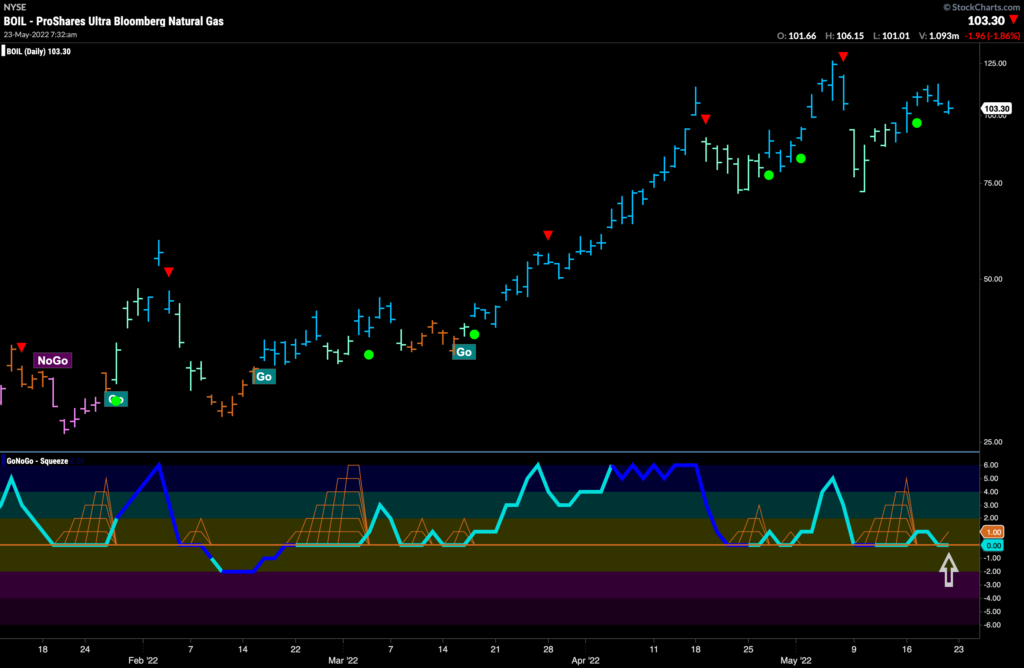
Task: Click the '21' date axis label
Action: (495, 649)
